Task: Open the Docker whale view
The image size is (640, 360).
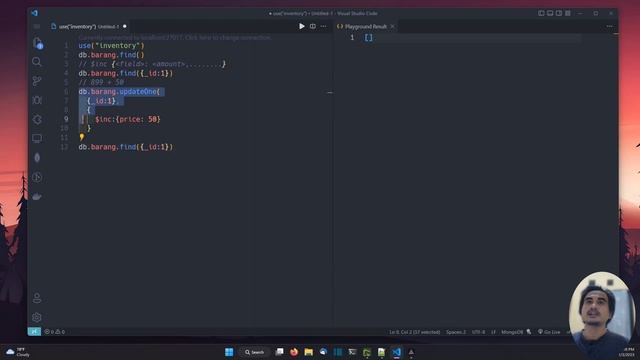Action: click(37, 196)
